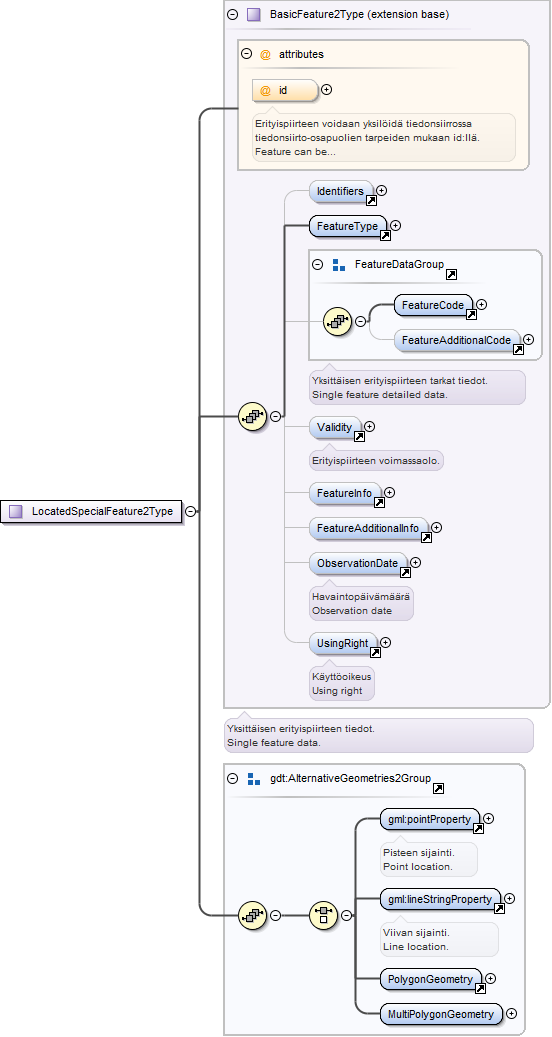Expand the FeatureType element
Viewport: 552px width, 1037px height.
click(x=395, y=226)
